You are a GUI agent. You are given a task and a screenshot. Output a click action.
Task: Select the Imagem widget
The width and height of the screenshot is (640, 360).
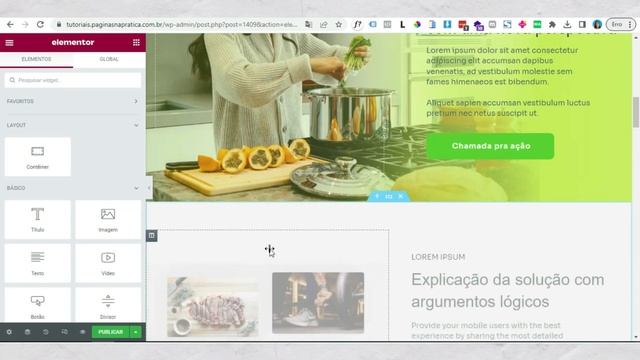(x=108, y=220)
